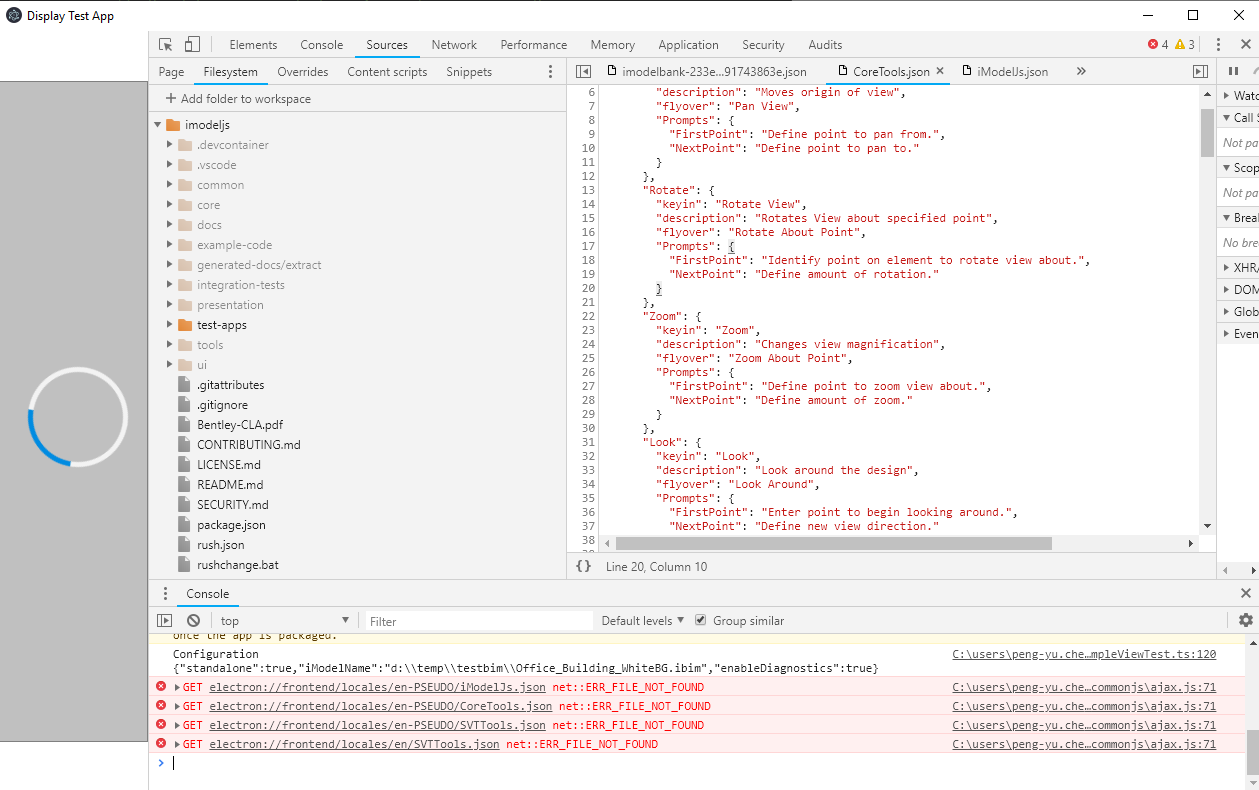Switch to the Page navigator tab
This screenshot has width=1259, height=790.
point(171,72)
